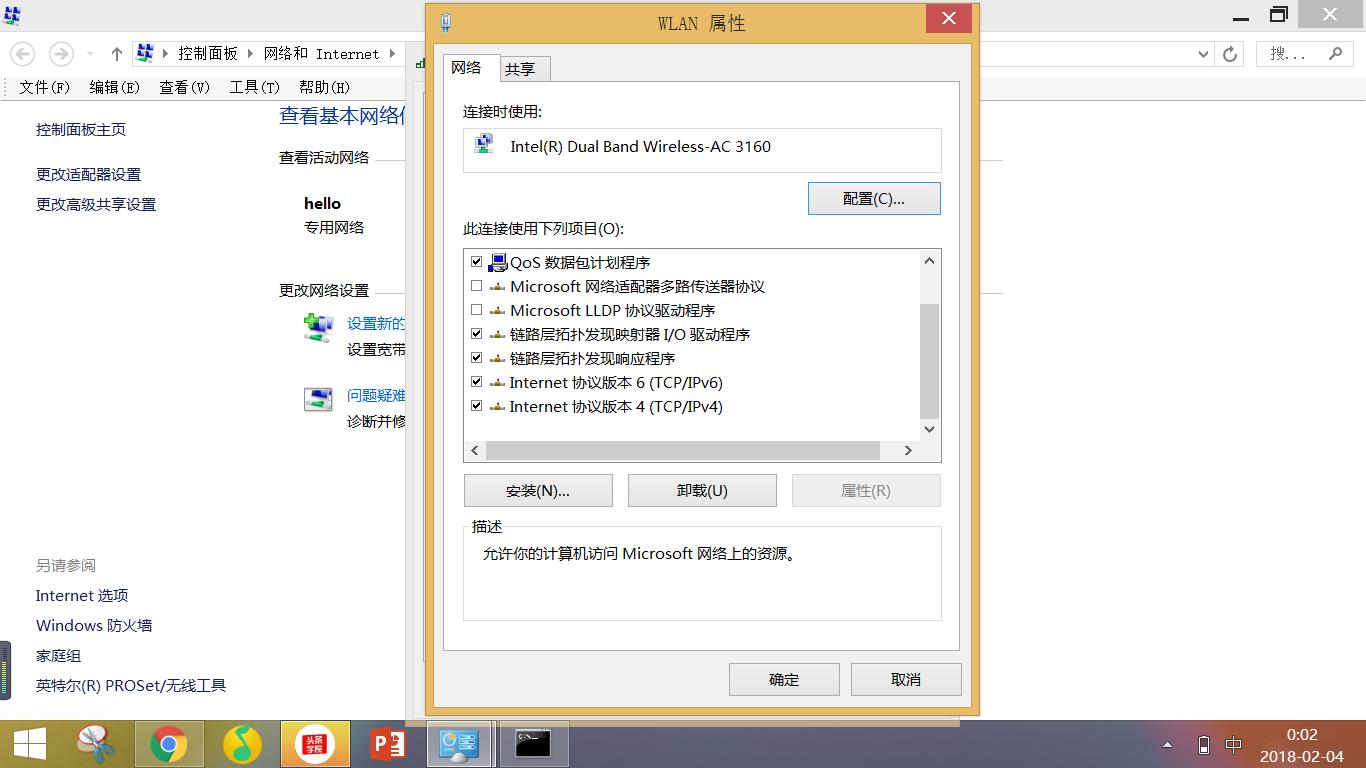This screenshot has height=768, width=1366.
Task: Open the command prompt taskbar icon
Action: point(533,744)
